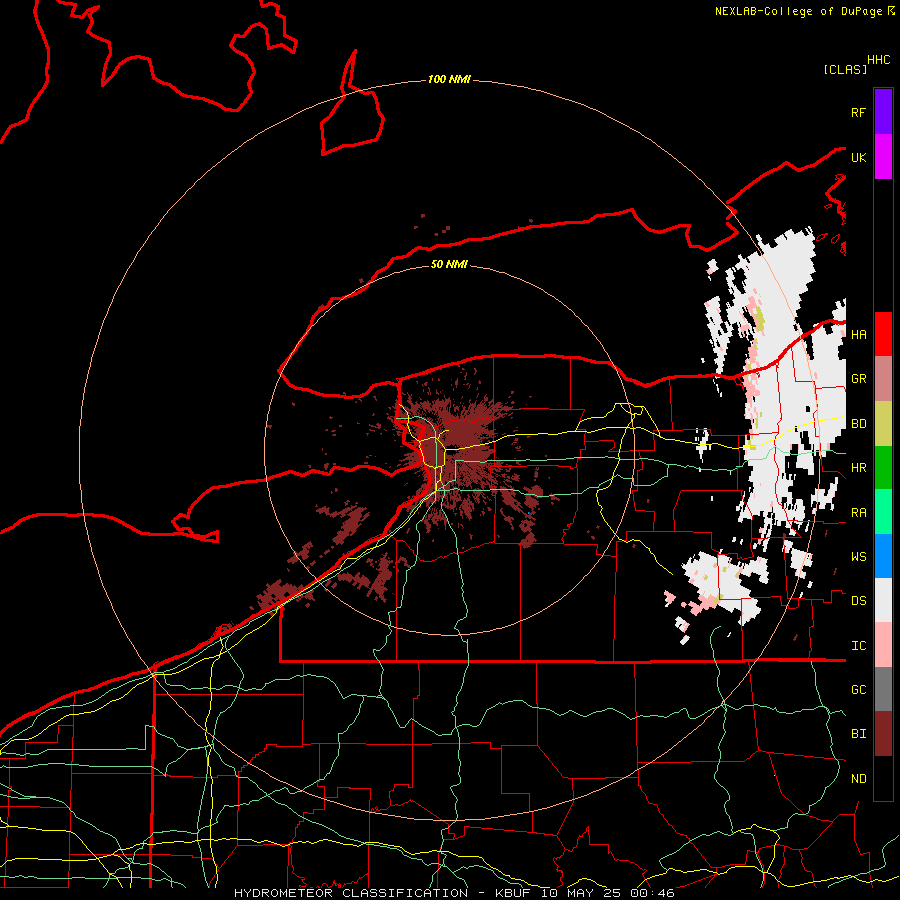Image resolution: width=900 pixels, height=900 pixels.
Task: Click the BD legend label
Action: (x=859, y=424)
